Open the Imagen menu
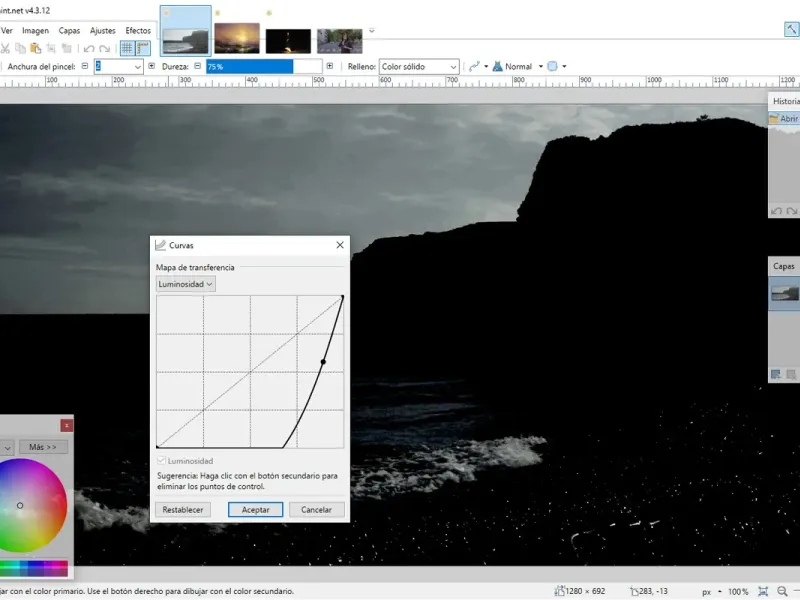Image resolution: width=800 pixels, height=600 pixels. (35, 31)
